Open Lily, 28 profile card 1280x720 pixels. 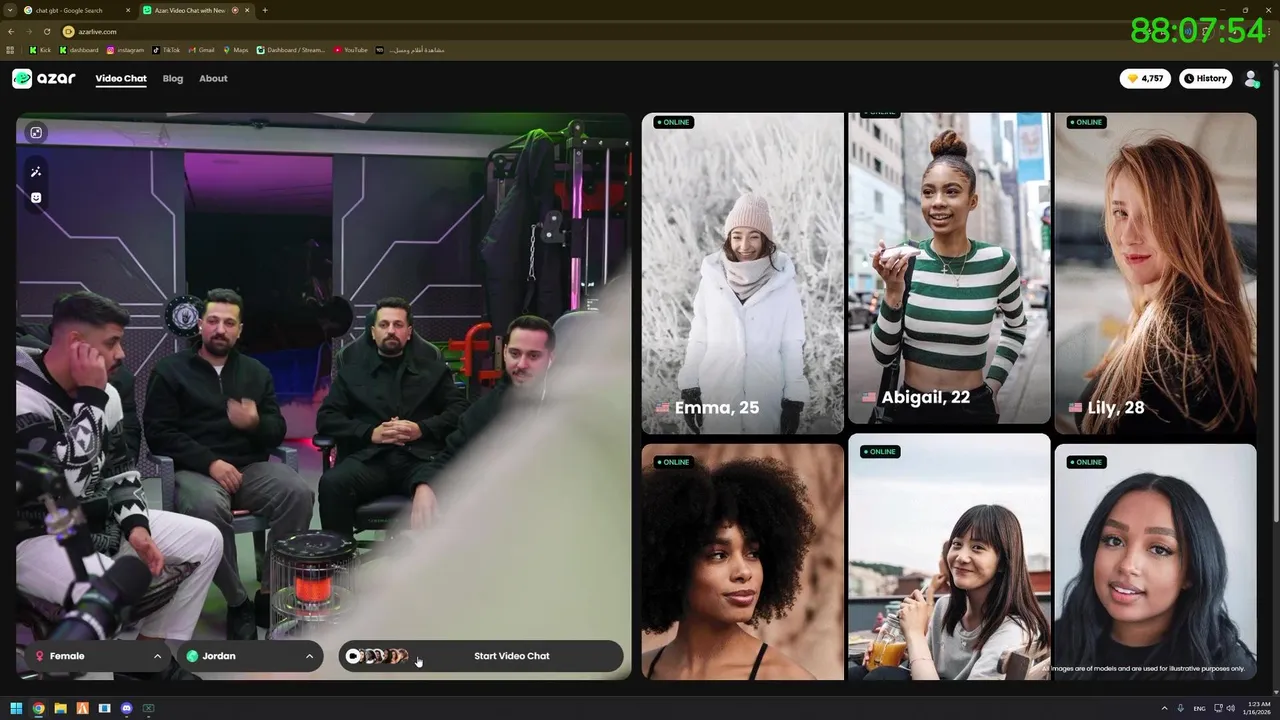click(x=1155, y=273)
